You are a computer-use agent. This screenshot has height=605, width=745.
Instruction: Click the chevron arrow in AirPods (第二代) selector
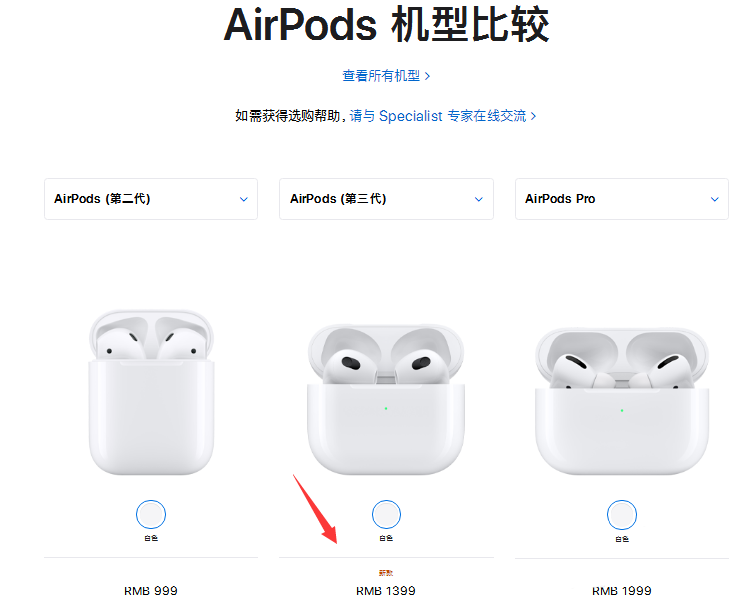pos(244,200)
